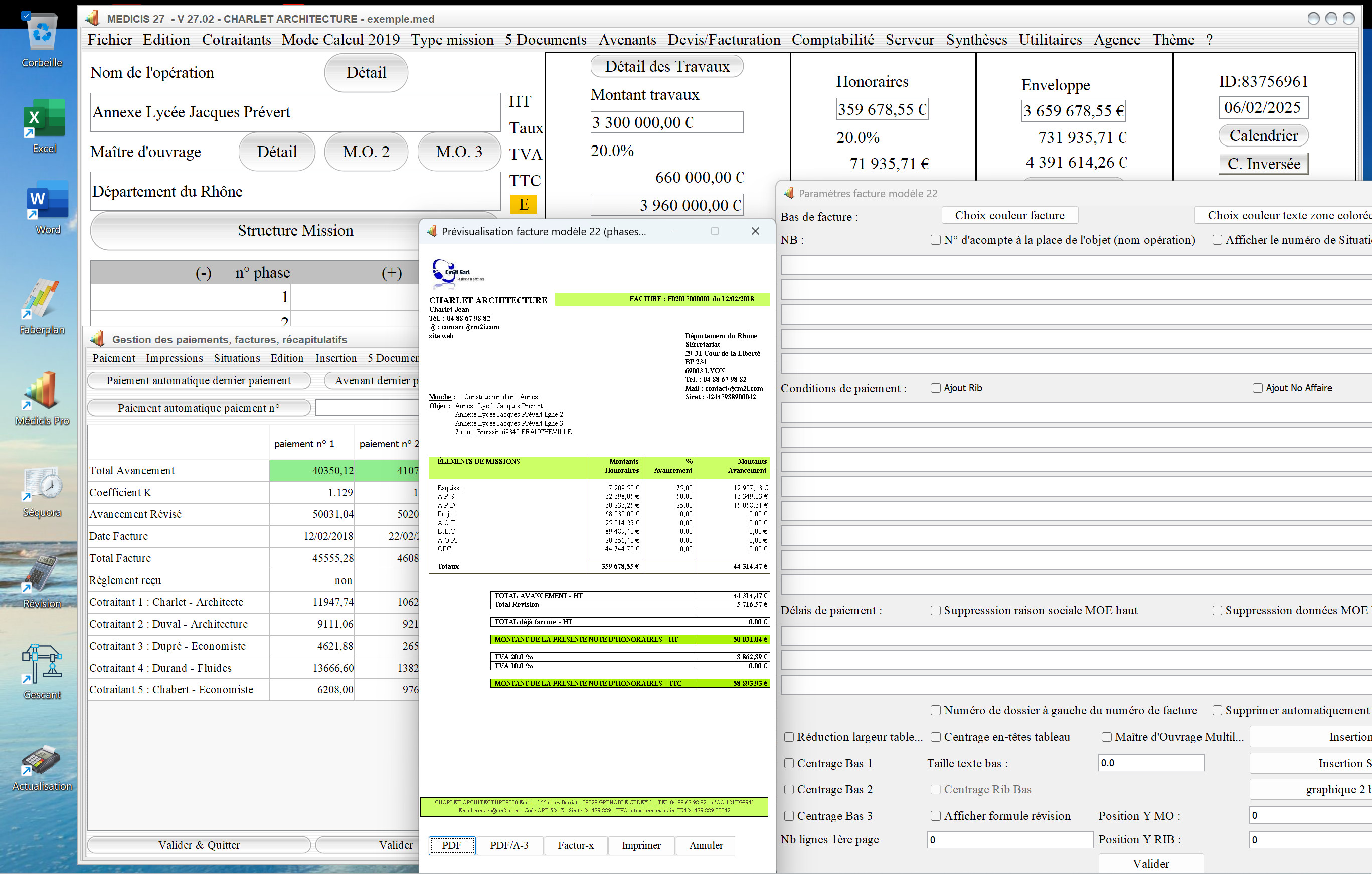Open the Fichier menu
Viewport: 1372px width, 874px height.
(x=110, y=39)
